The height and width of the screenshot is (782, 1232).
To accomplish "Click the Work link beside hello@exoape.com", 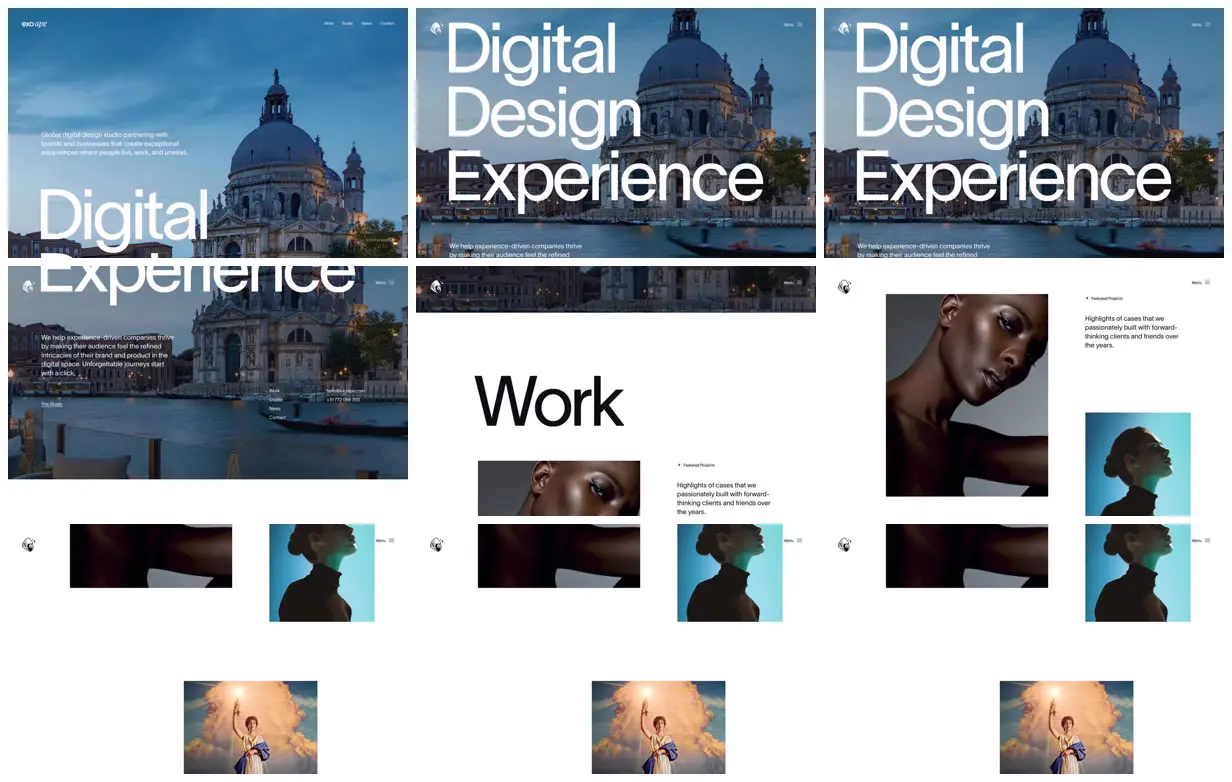I will [274, 390].
